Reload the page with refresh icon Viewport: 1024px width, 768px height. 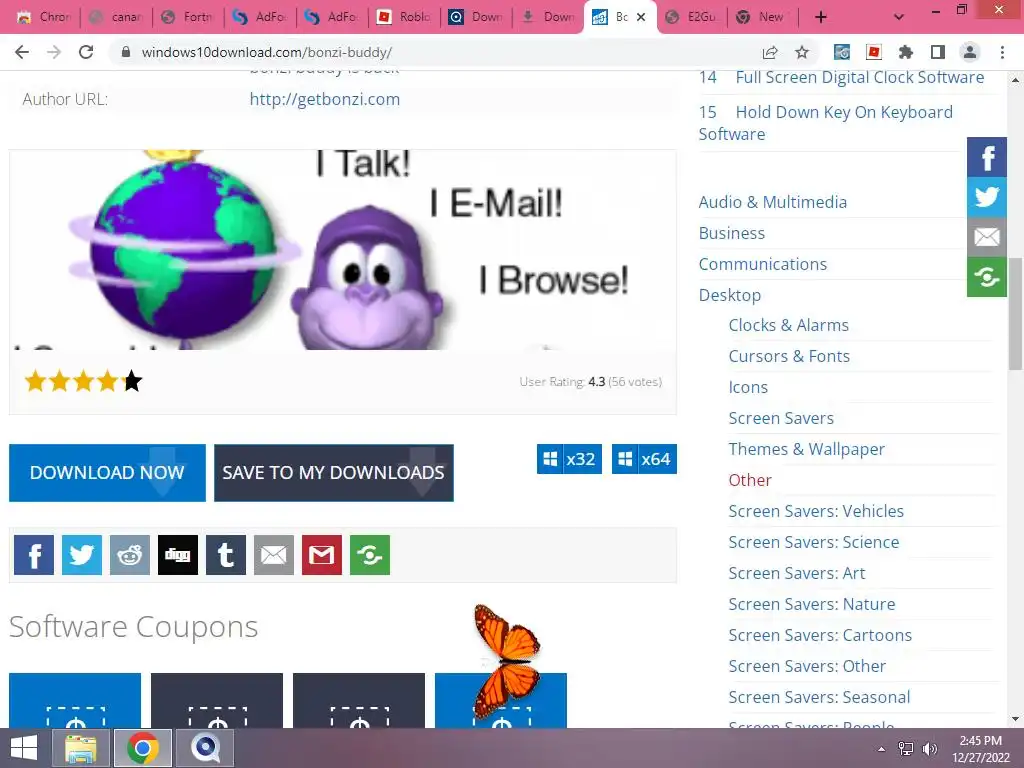pos(86,52)
